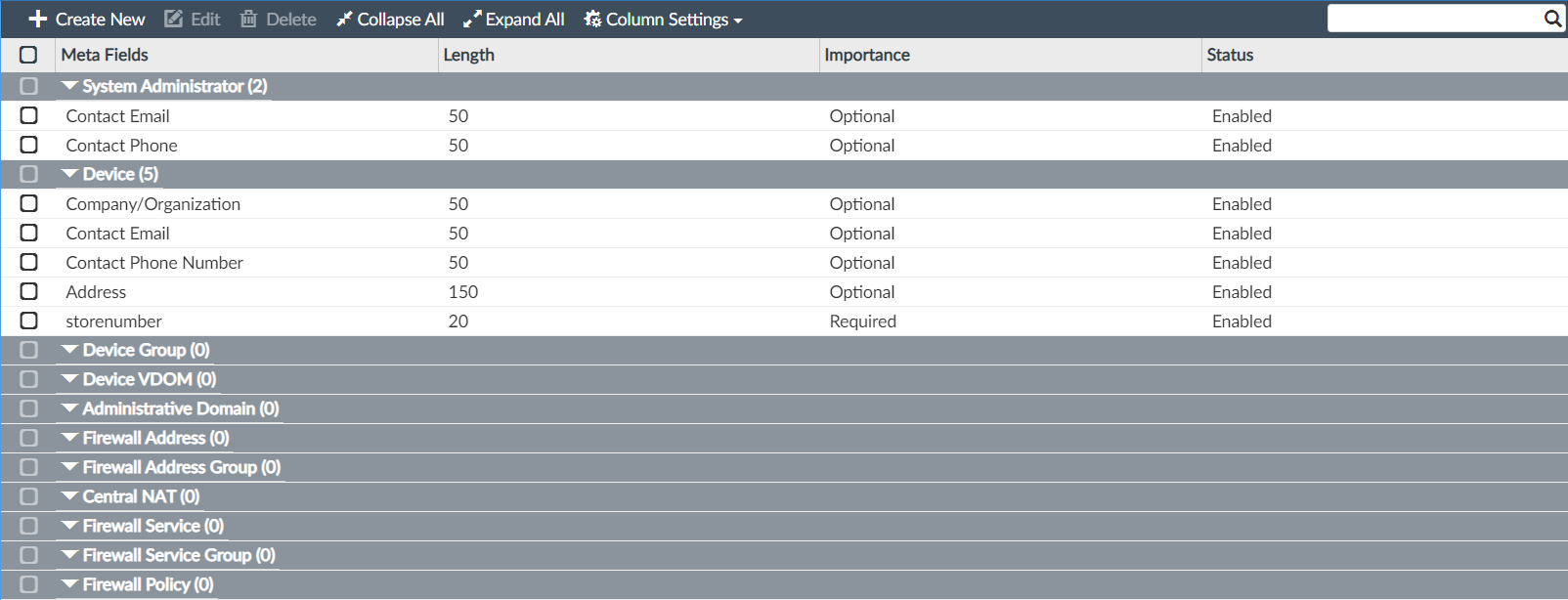Select the Contact Phone Number row
The height and width of the screenshot is (600, 1568).
pos(154,262)
